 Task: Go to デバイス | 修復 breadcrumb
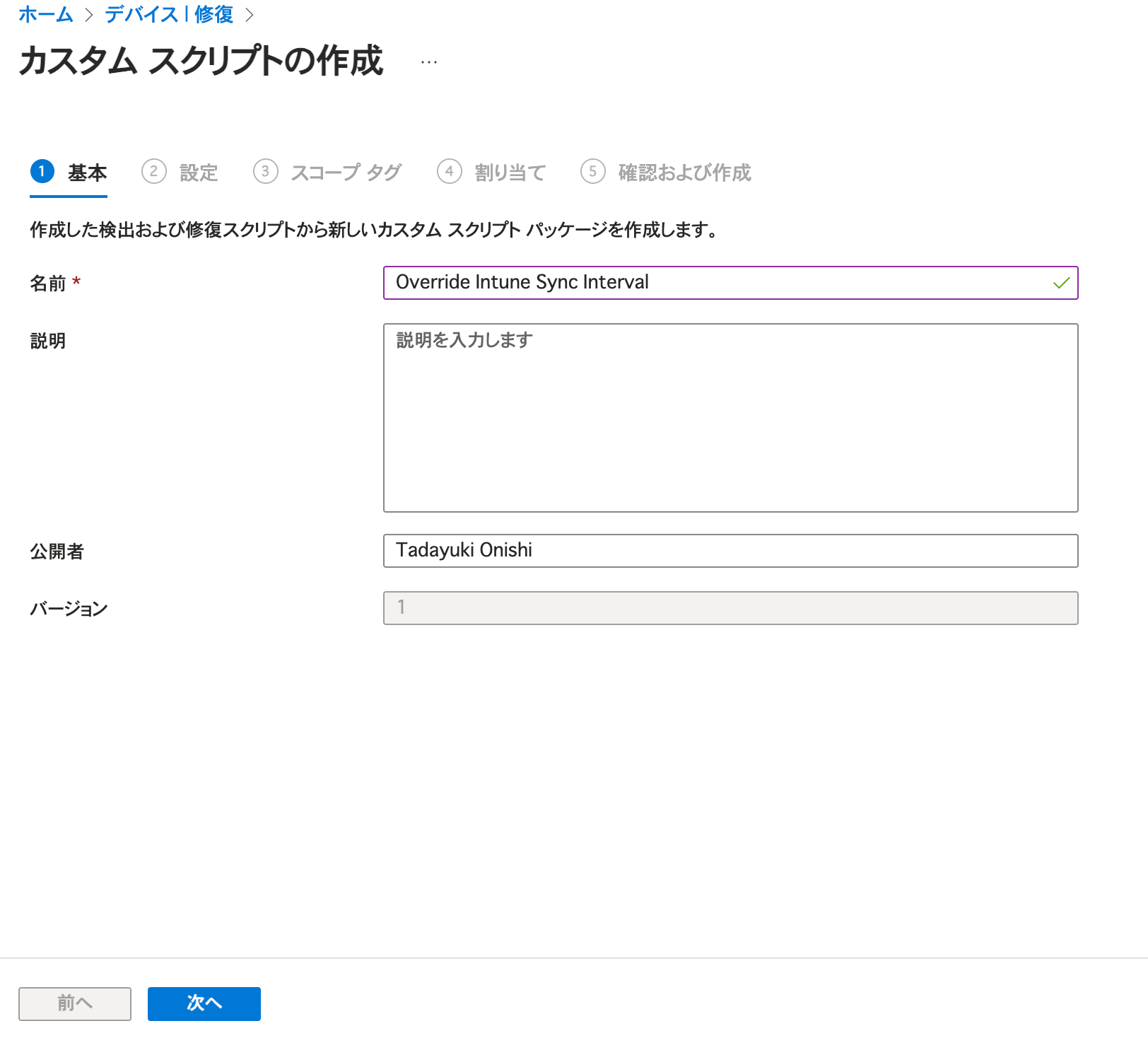click(x=169, y=15)
